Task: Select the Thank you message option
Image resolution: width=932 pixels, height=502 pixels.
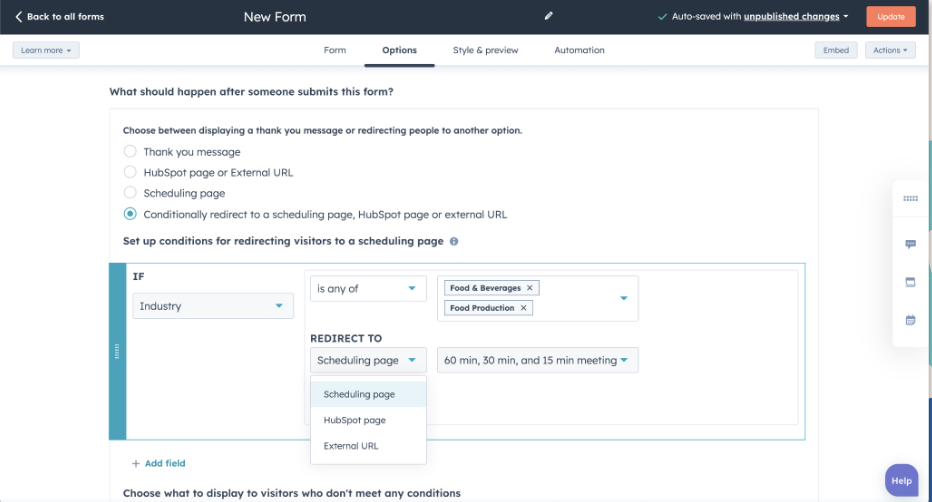Action: [130, 152]
